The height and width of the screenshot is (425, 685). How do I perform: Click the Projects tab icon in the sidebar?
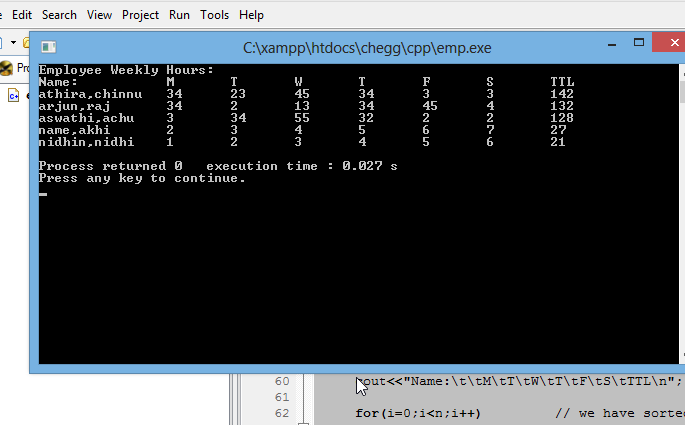(7, 68)
